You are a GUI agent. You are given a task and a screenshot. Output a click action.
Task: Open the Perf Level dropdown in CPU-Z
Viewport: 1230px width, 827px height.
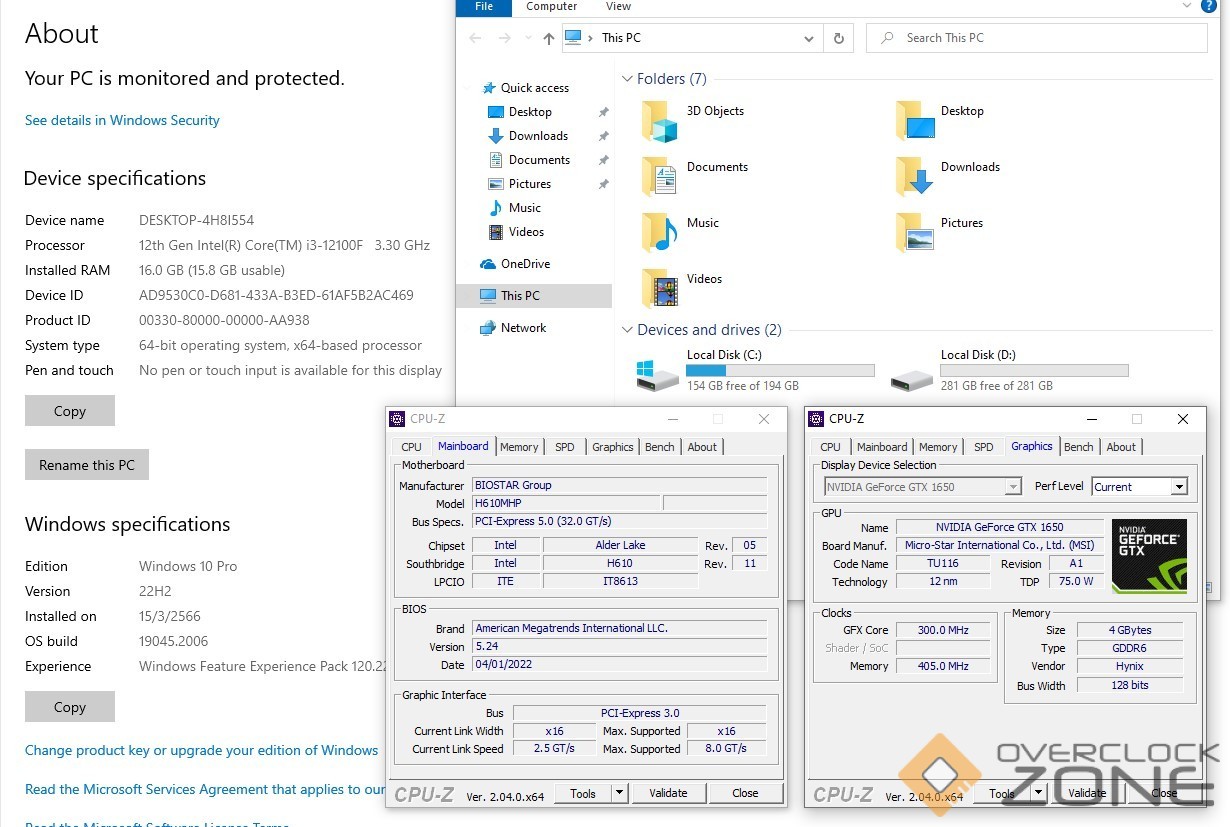tap(1178, 487)
